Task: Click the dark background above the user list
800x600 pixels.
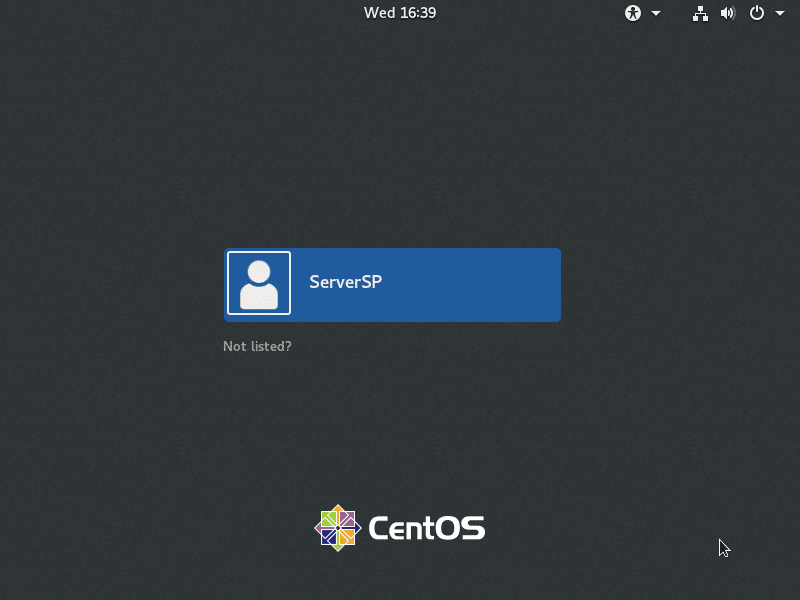Action: pyautogui.click(x=400, y=150)
